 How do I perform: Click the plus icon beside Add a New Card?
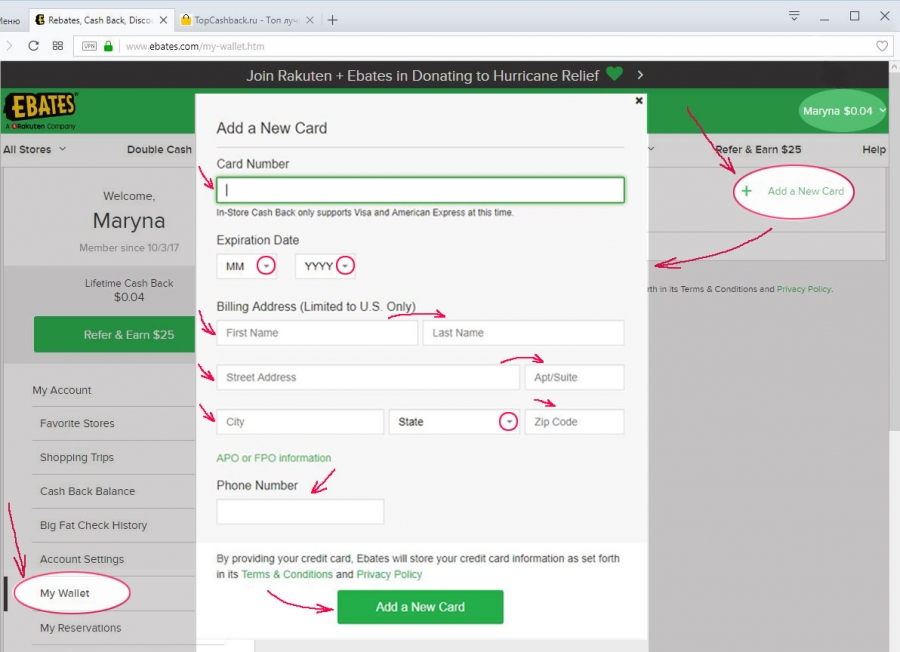746,191
